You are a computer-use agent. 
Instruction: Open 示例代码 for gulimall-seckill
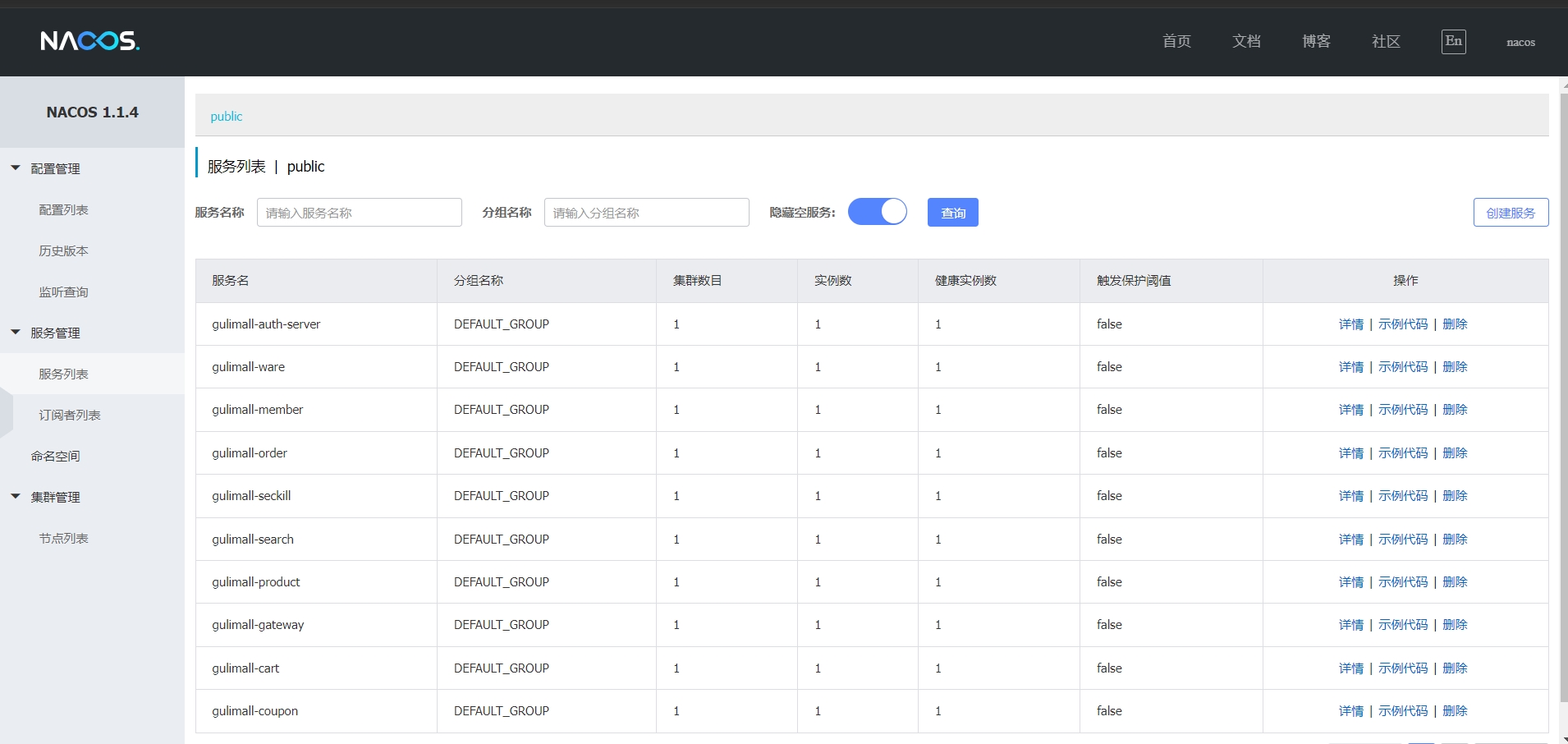(x=1403, y=496)
